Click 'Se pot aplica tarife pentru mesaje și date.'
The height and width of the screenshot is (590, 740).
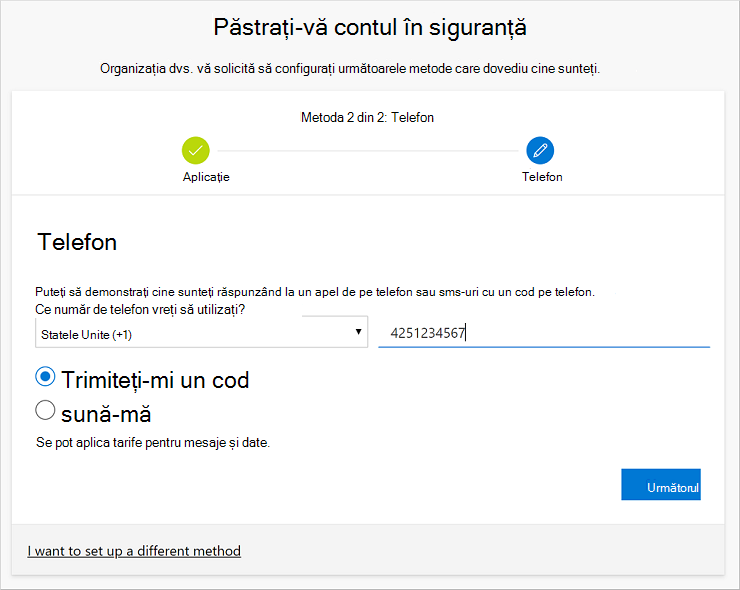pyautogui.click(x=153, y=443)
